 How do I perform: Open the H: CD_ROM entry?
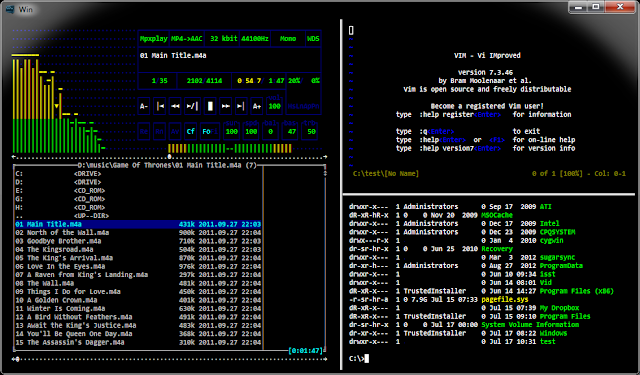point(138,207)
